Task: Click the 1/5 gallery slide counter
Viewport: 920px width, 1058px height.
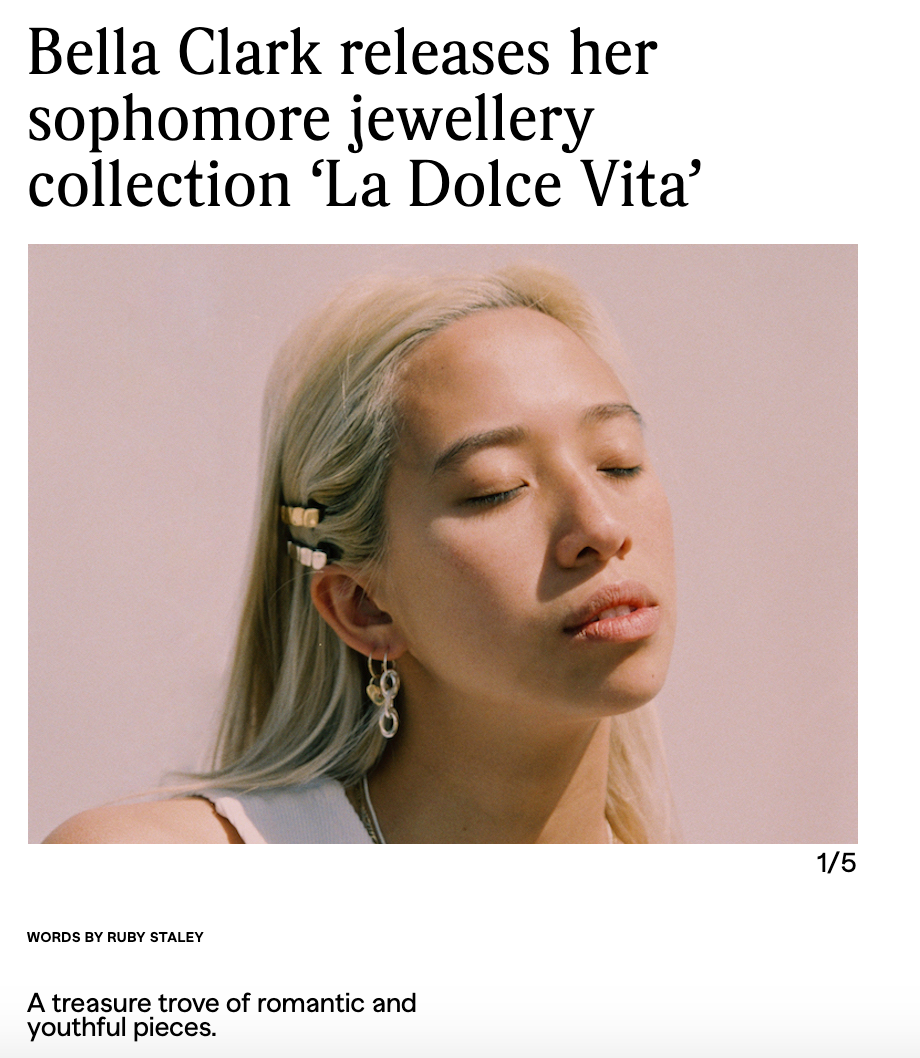Action: (836, 862)
